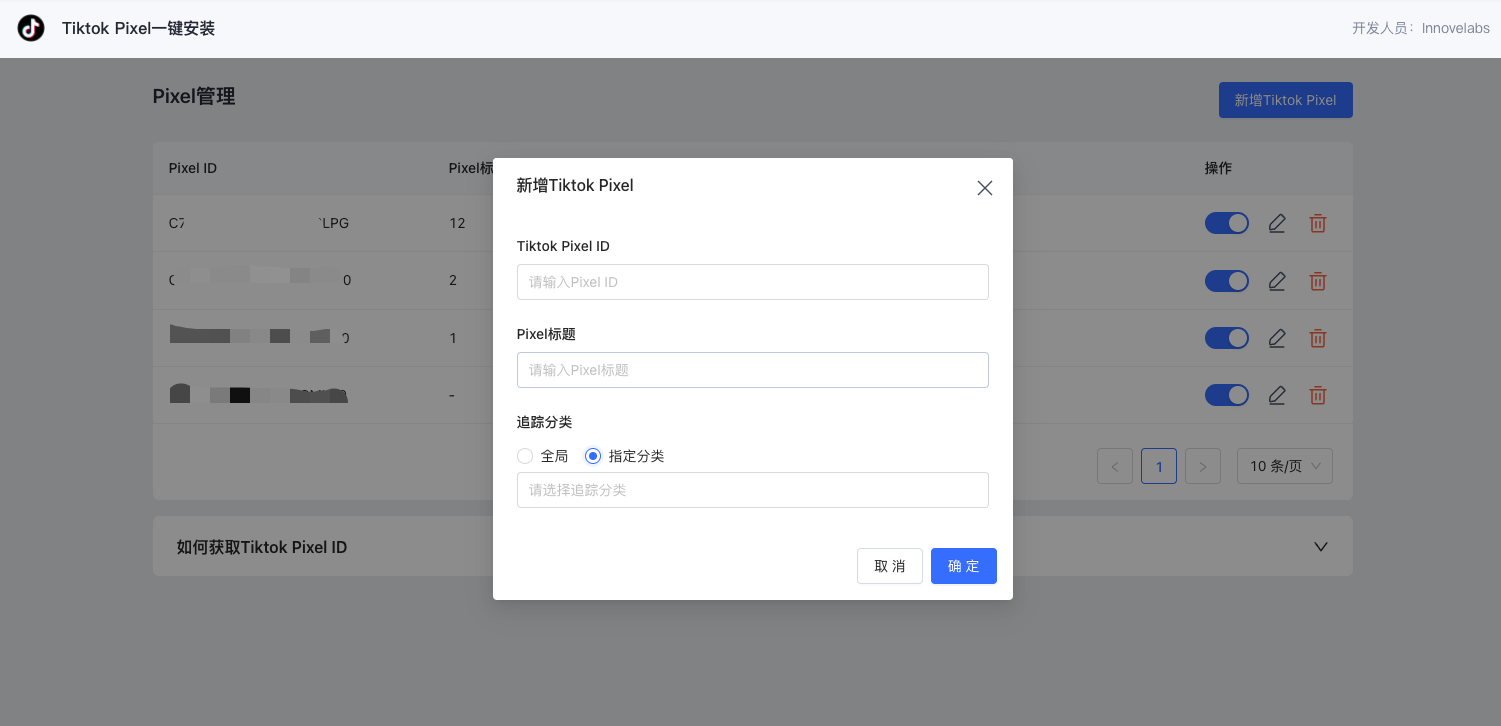This screenshot has width=1501, height=726.
Task: Open the 请选择追踪分类 dropdown
Action: coord(753,490)
